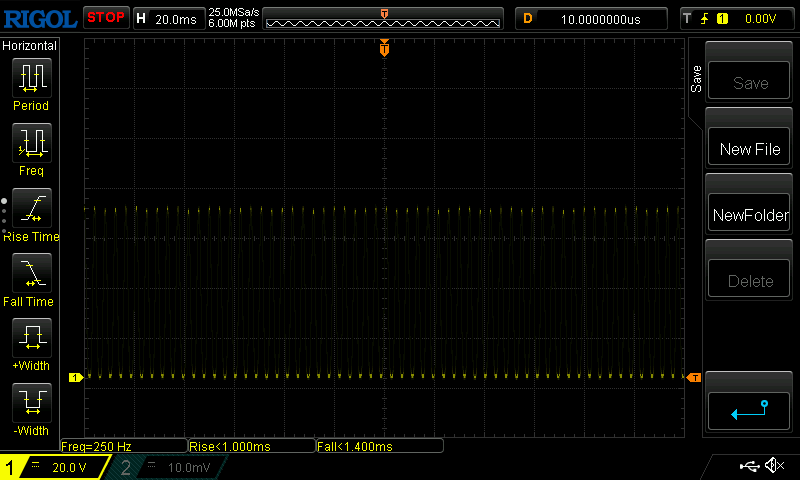800x480 pixels.
Task: Click the USB connection status icon
Action: [749, 465]
